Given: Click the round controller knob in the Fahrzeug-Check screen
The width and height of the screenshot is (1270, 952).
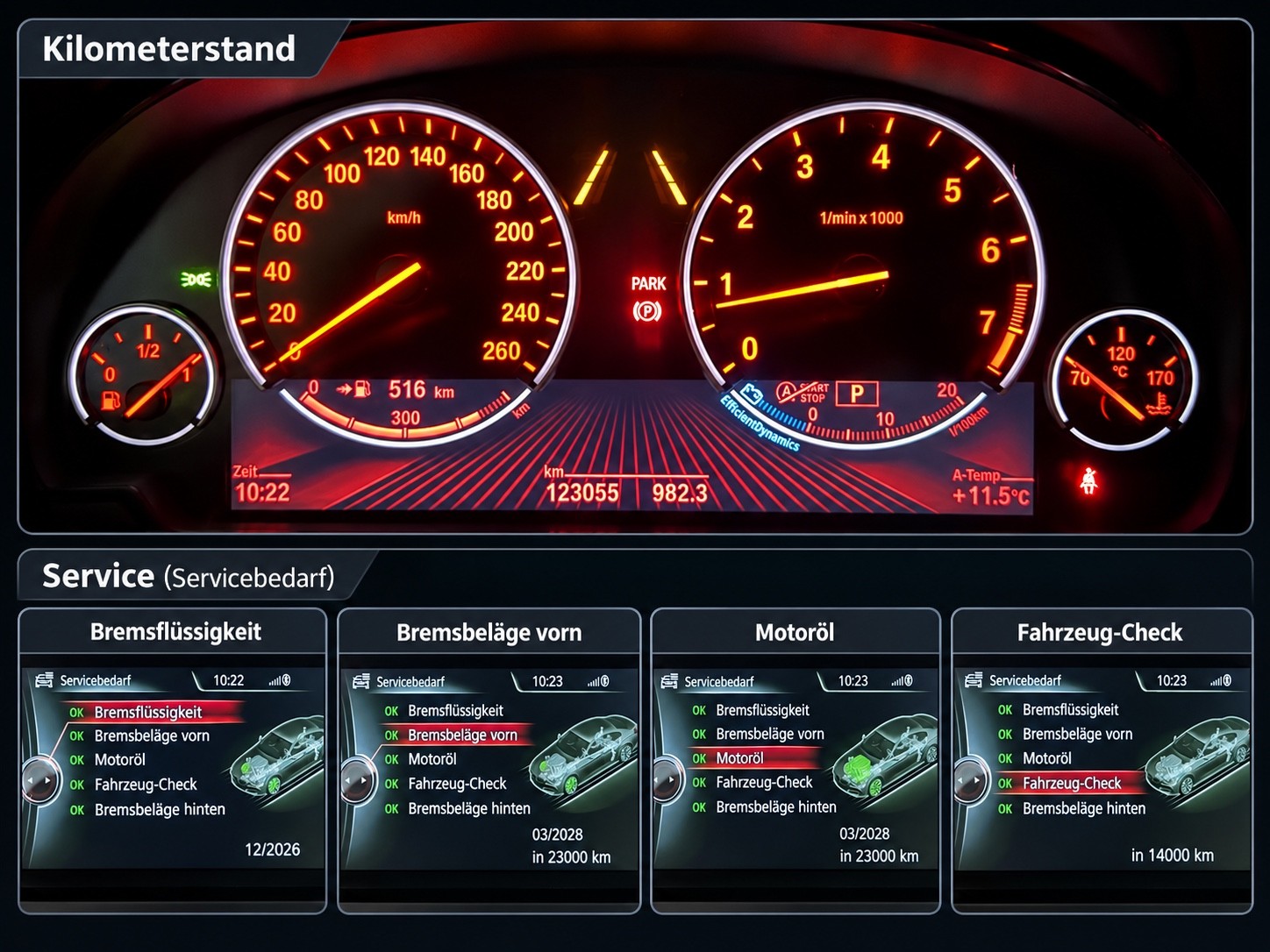Looking at the screenshot, I should click(971, 779).
